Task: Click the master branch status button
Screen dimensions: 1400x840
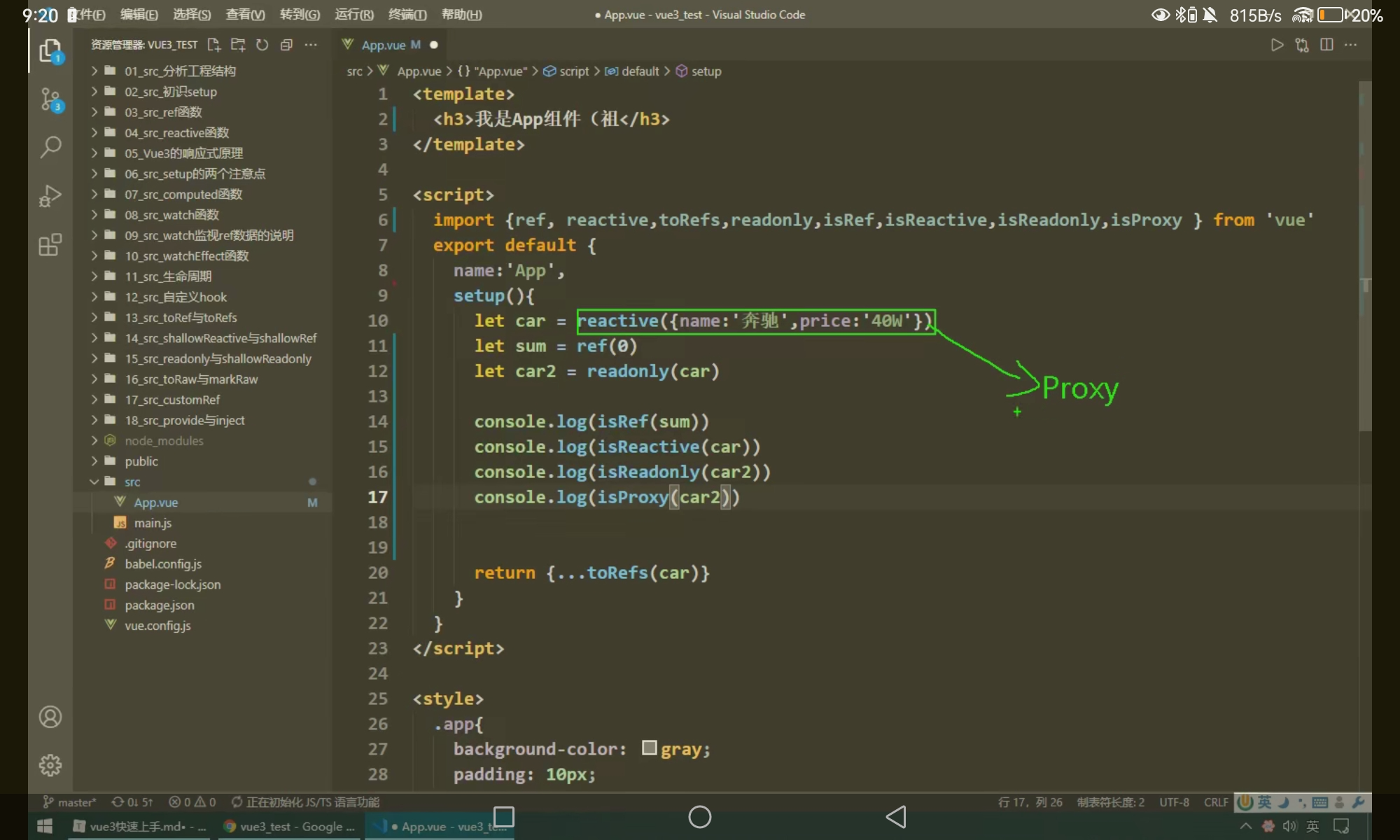Action: point(70,802)
